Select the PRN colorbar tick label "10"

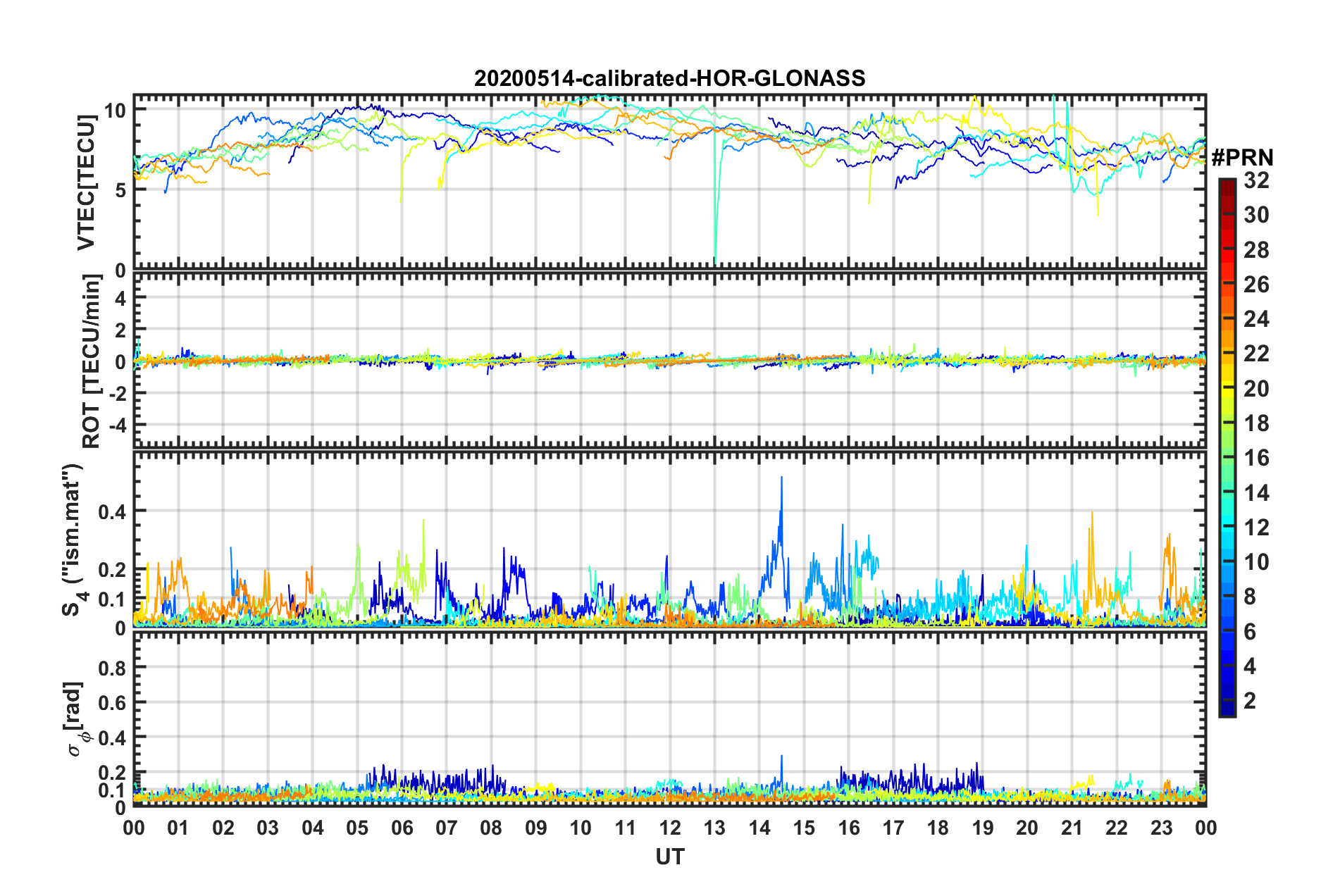(x=1257, y=562)
